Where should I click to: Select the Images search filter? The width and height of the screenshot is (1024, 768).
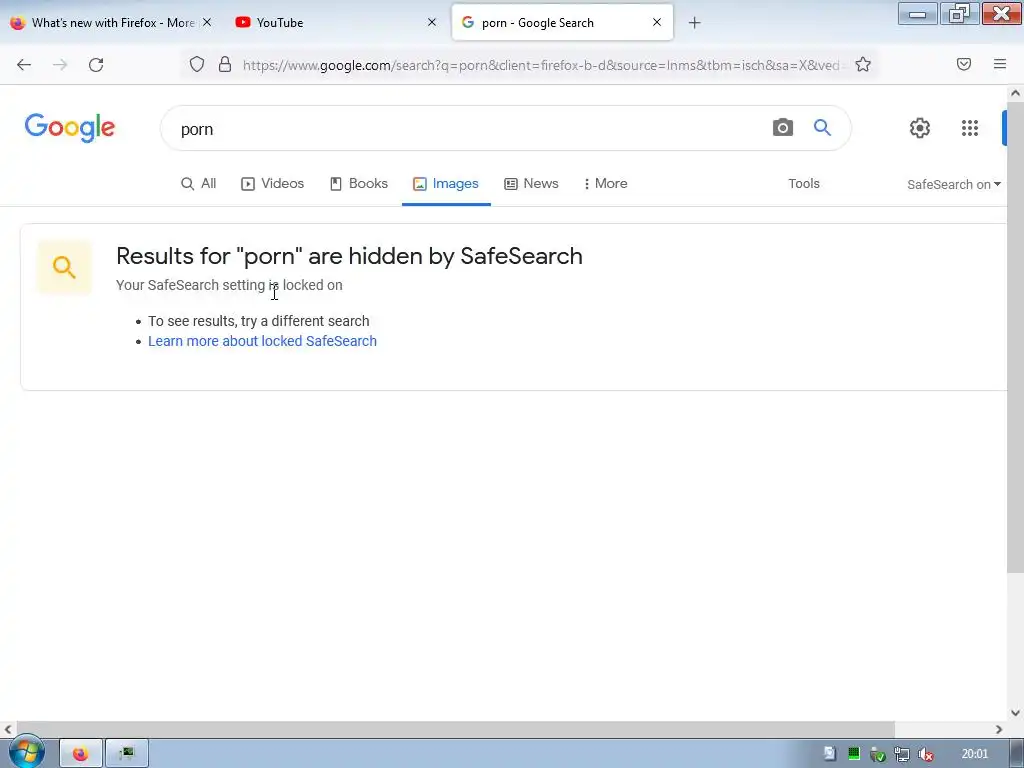coord(446,184)
